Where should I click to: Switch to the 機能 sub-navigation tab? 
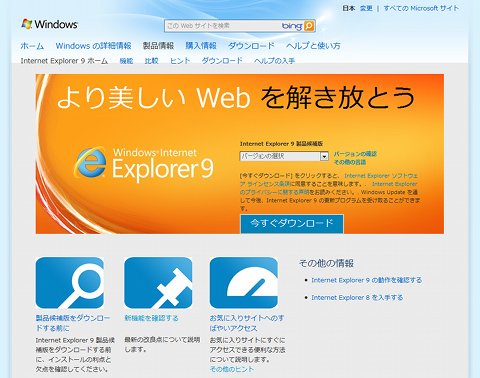click(x=126, y=61)
